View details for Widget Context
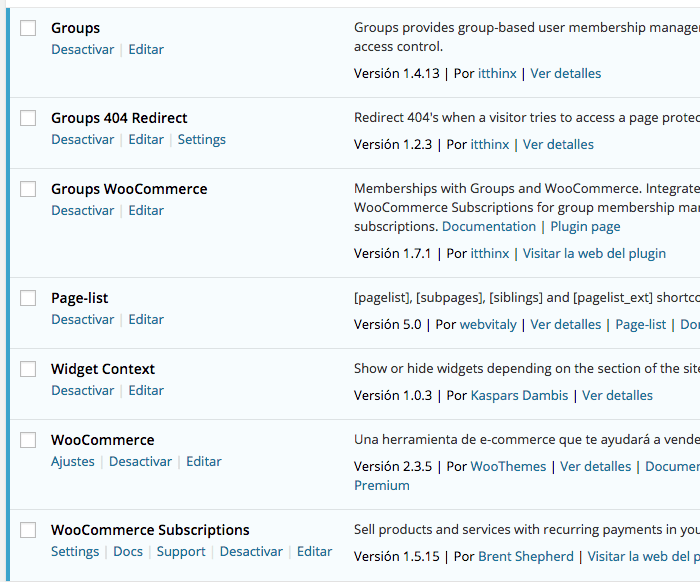 (x=617, y=395)
